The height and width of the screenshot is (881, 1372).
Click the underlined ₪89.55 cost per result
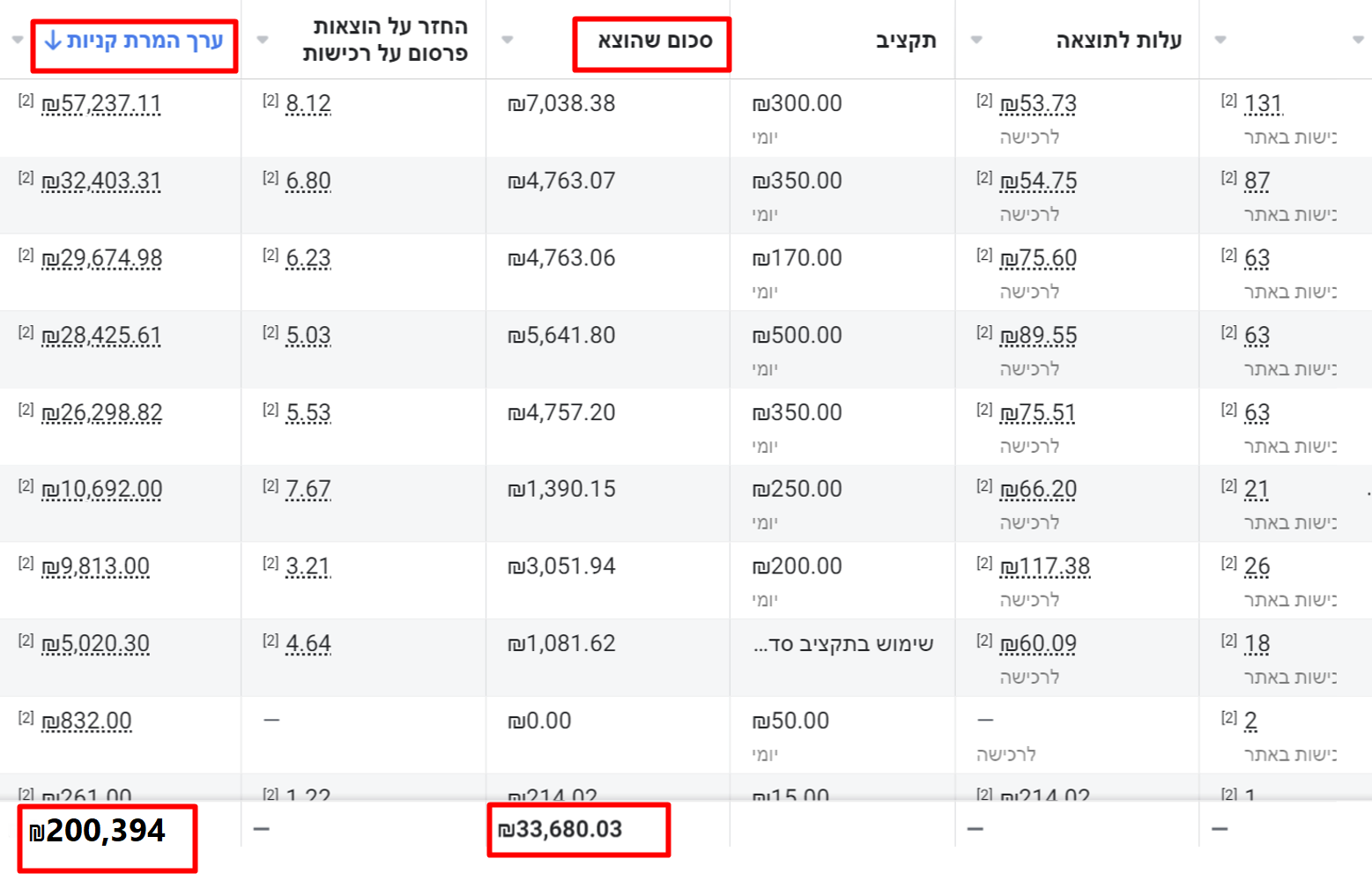point(1038,336)
